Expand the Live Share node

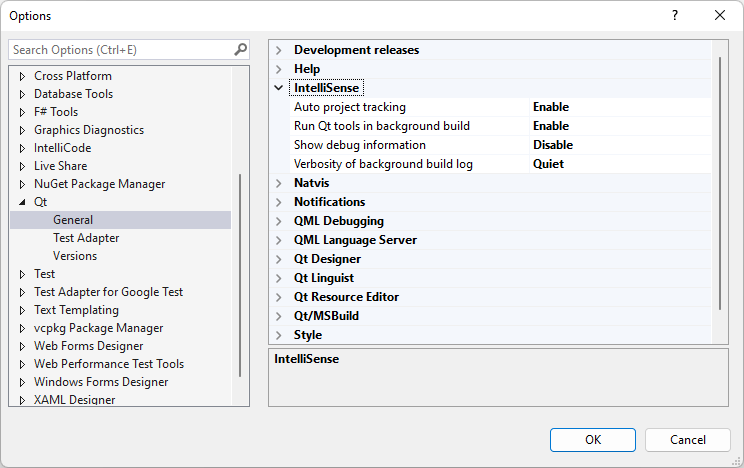(x=22, y=166)
